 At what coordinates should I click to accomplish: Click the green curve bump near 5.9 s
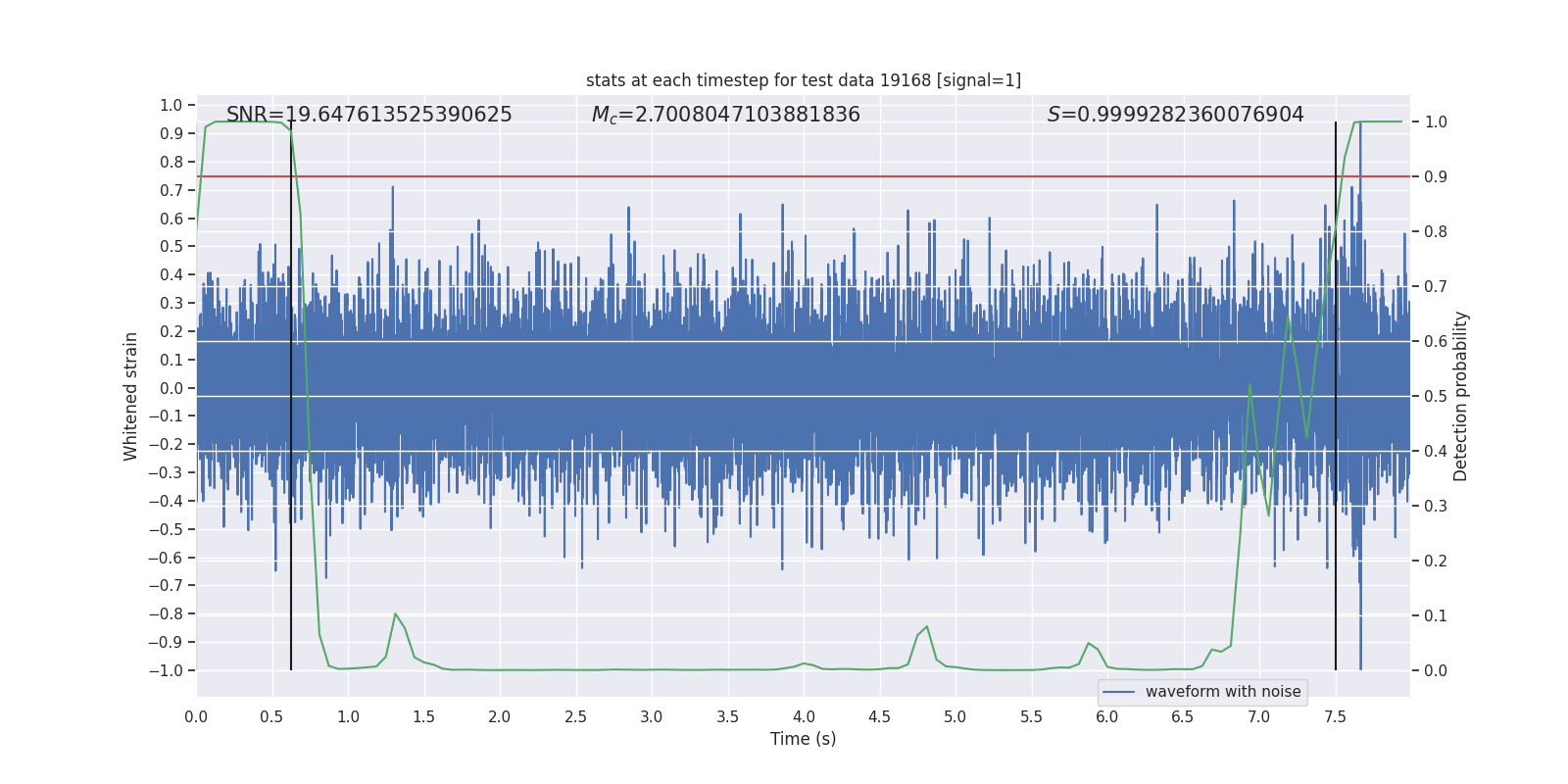coord(1088,644)
